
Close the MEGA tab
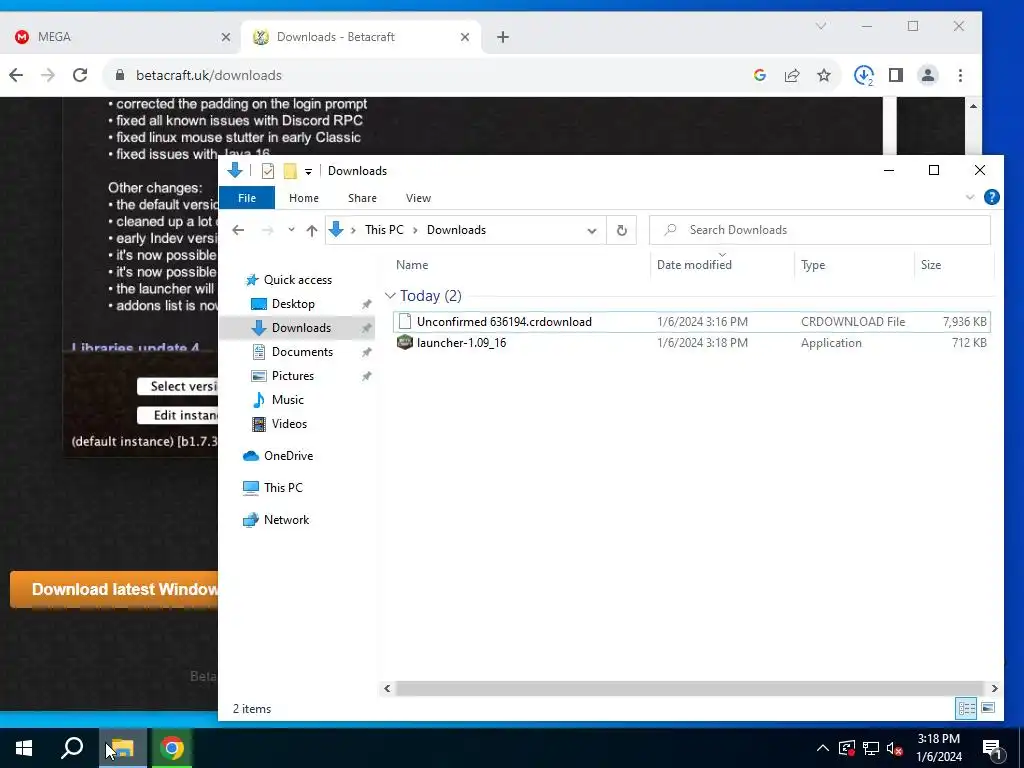point(226,37)
